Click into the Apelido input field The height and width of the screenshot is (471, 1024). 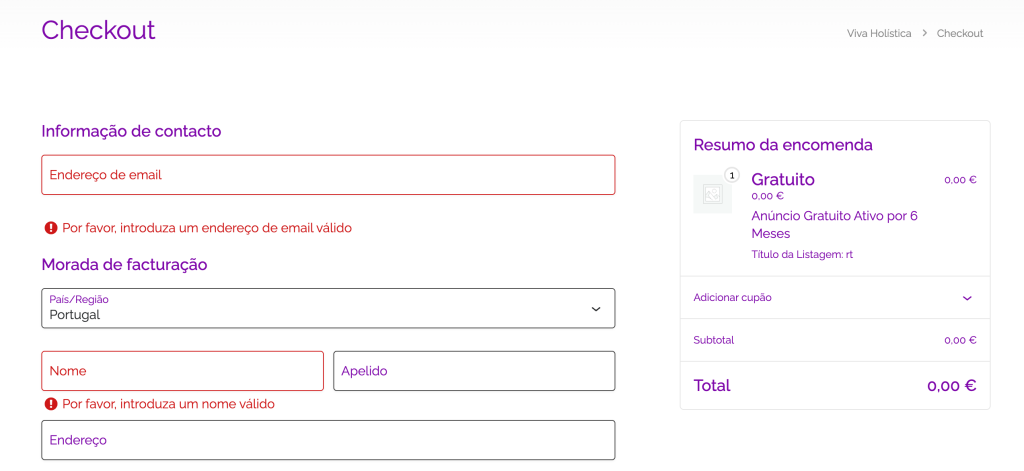[474, 371]
